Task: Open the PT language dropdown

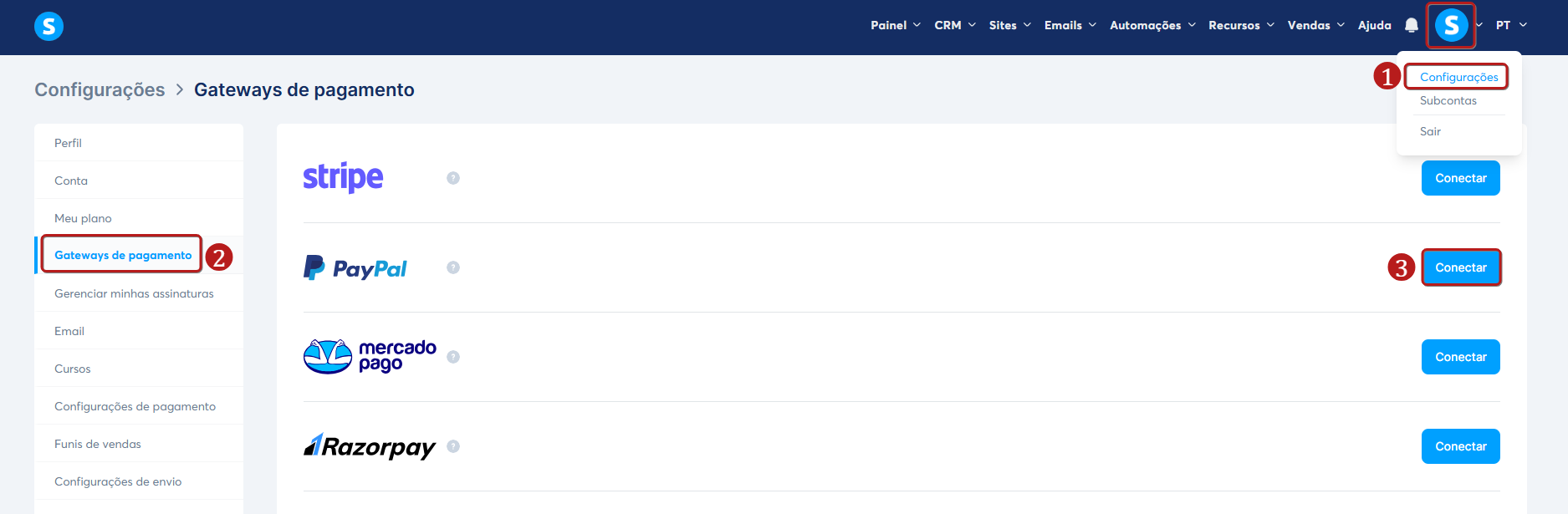Action: click(1512, 25)
